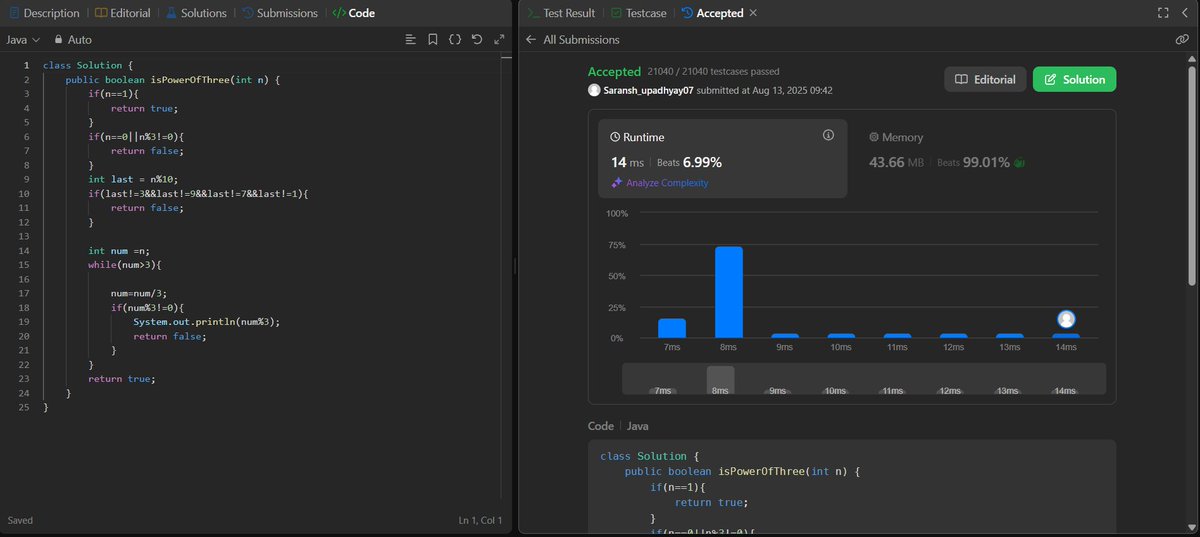Click the '100%' y-axis label
The height and width of the screenshot is (537, 1200).
[x=617, y=214]
